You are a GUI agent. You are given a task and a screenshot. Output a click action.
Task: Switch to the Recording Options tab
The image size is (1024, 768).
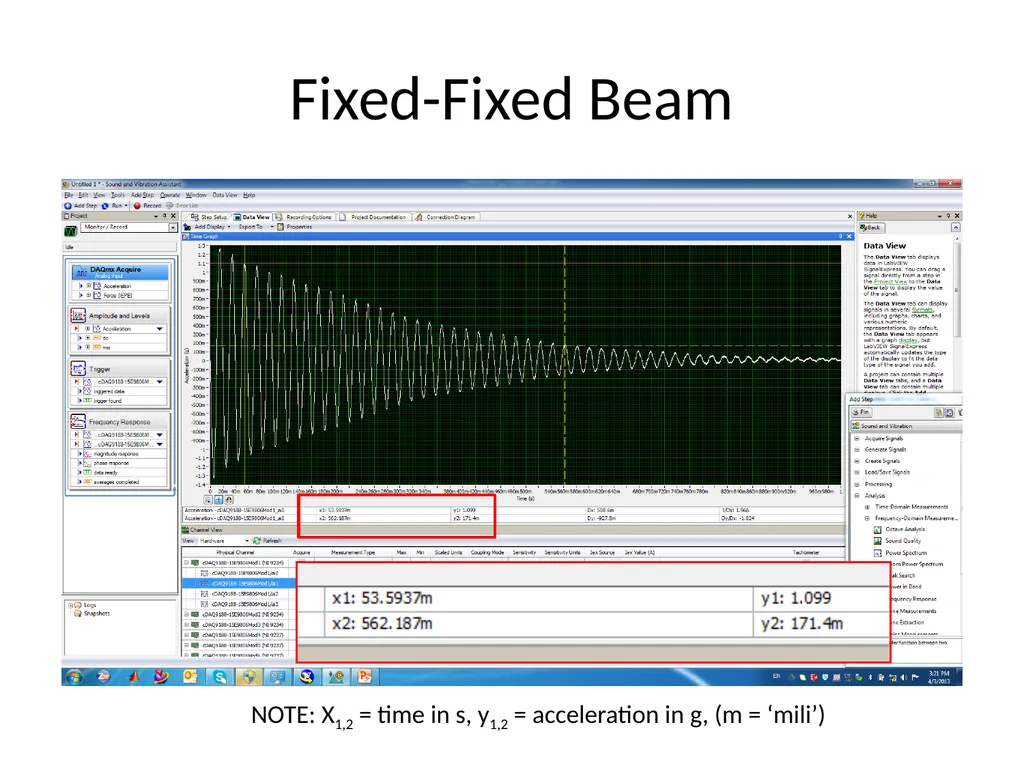pyautogui.click(x=304, y=217)
